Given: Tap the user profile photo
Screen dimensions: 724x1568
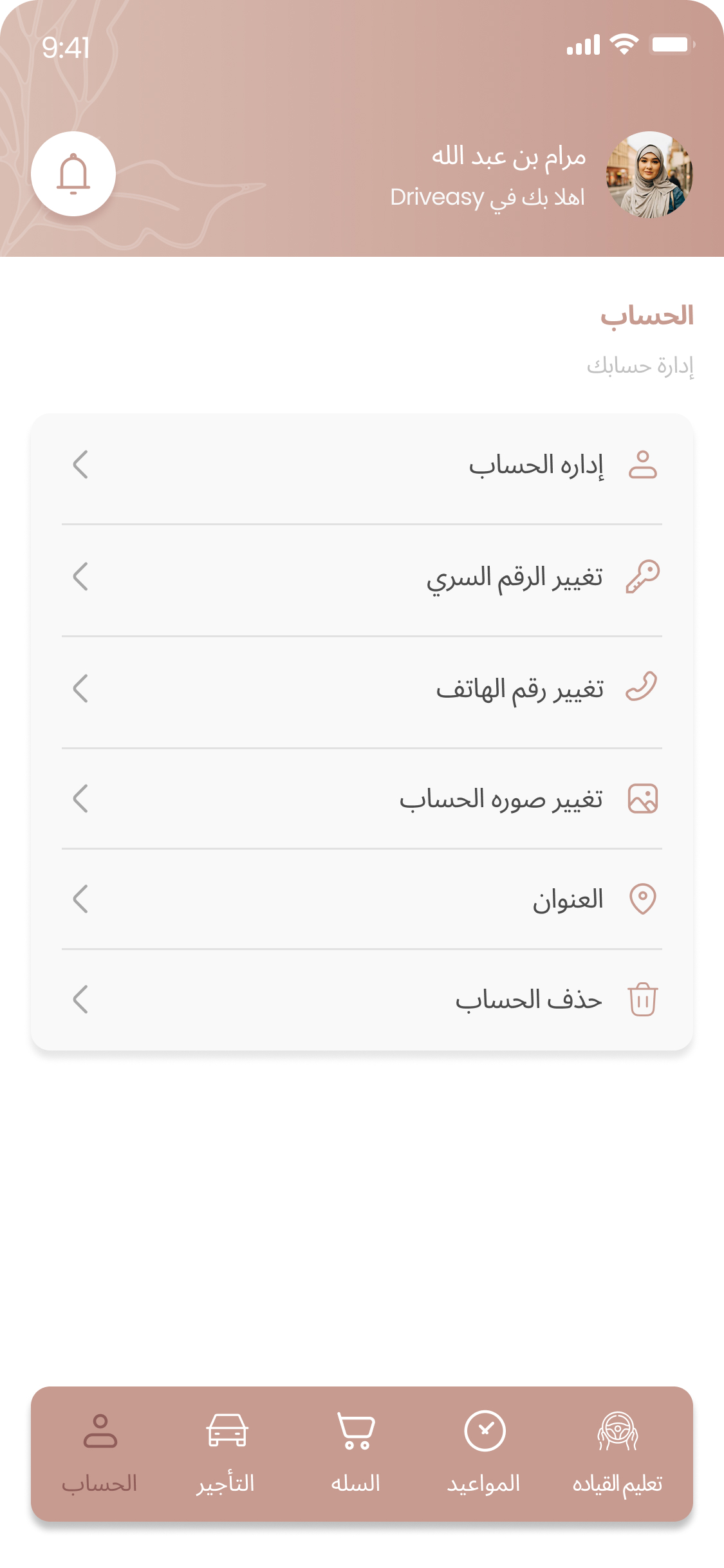Looking at the screenshot, I should click(x=649, y=174).
